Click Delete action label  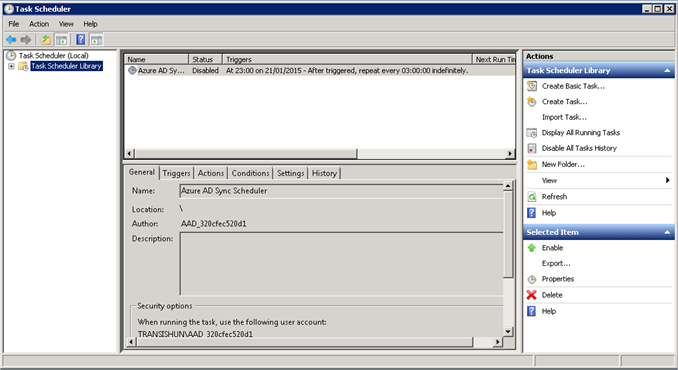552,295
